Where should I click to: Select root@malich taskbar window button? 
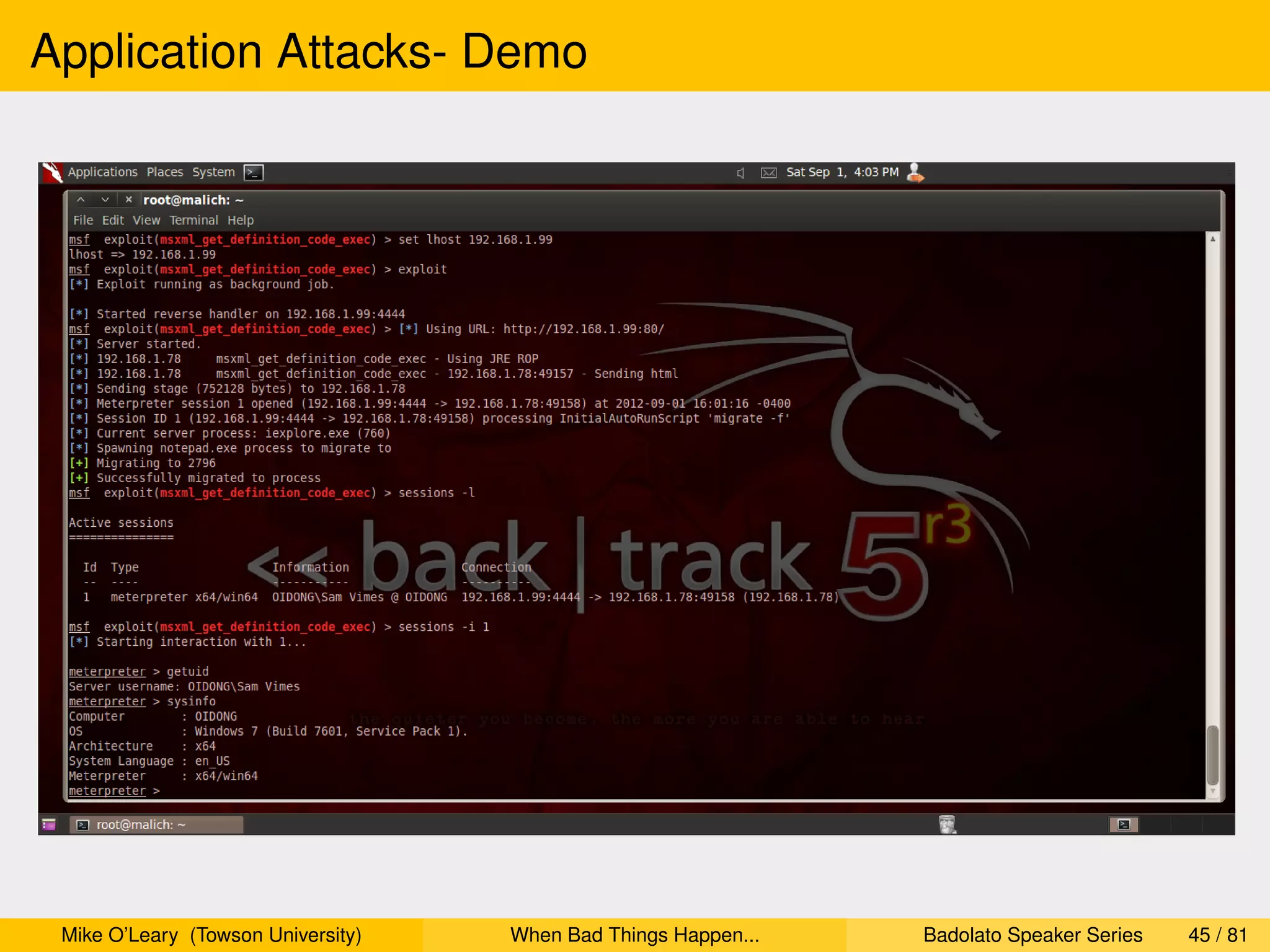(156, 824)
